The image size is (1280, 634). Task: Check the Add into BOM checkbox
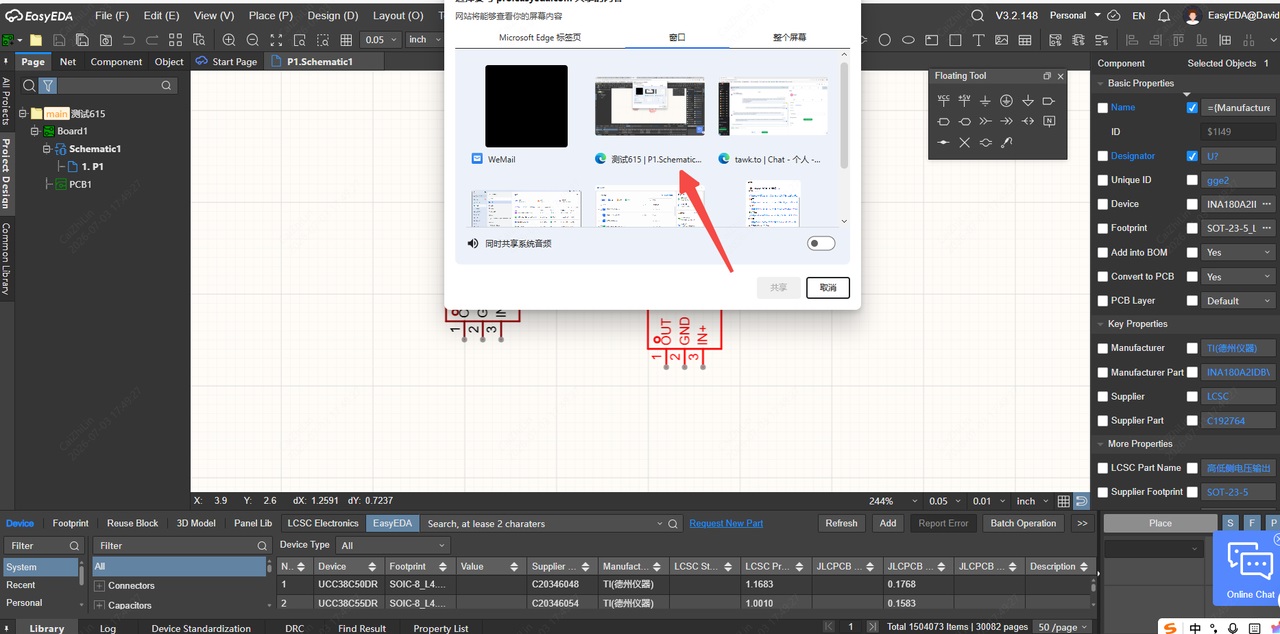1102,252
